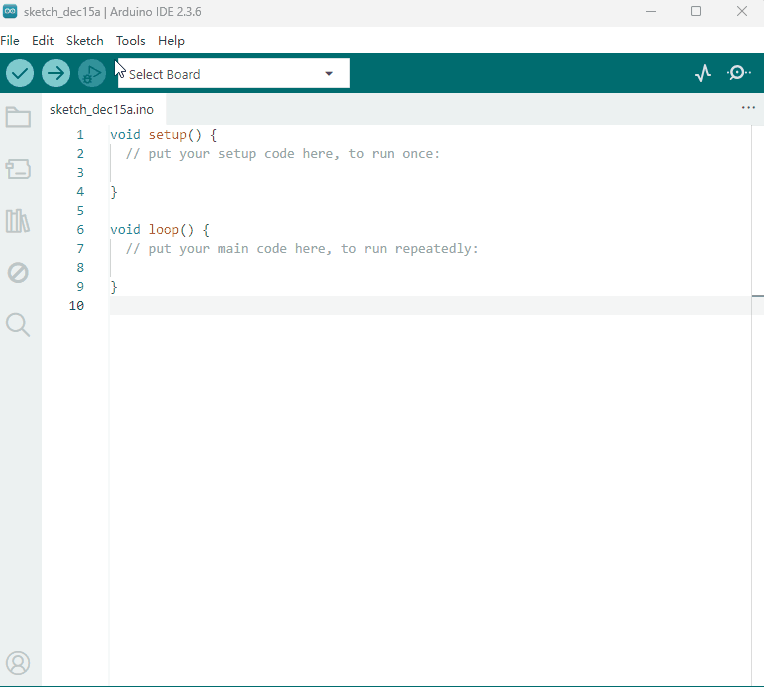
Task: Open the File menu
Action: click(x=10, y=41)
